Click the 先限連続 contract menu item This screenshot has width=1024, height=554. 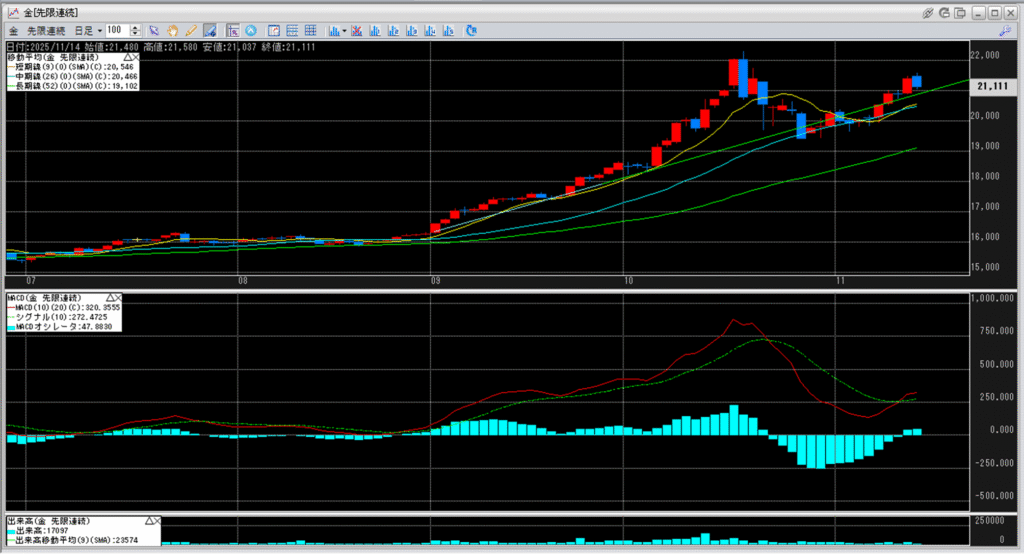[x=45, y=31]
